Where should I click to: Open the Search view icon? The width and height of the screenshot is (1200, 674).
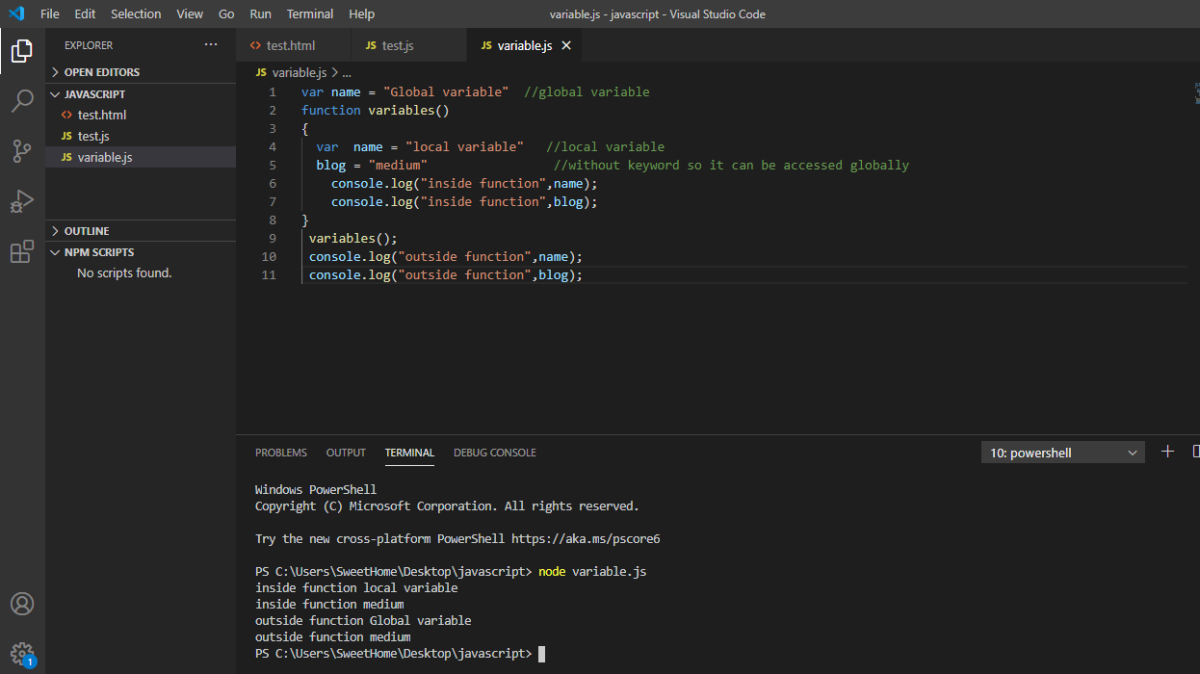click(x=22, y=100)
